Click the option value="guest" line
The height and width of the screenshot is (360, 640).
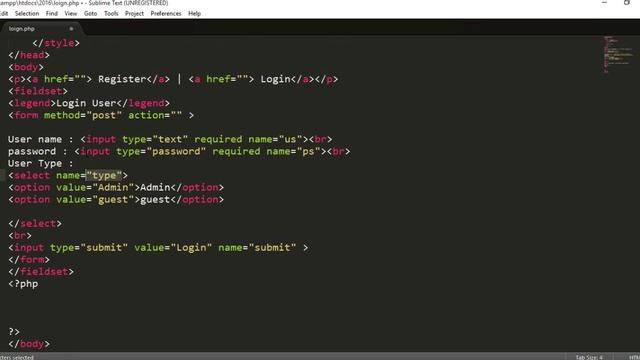(x=116, y=200)
